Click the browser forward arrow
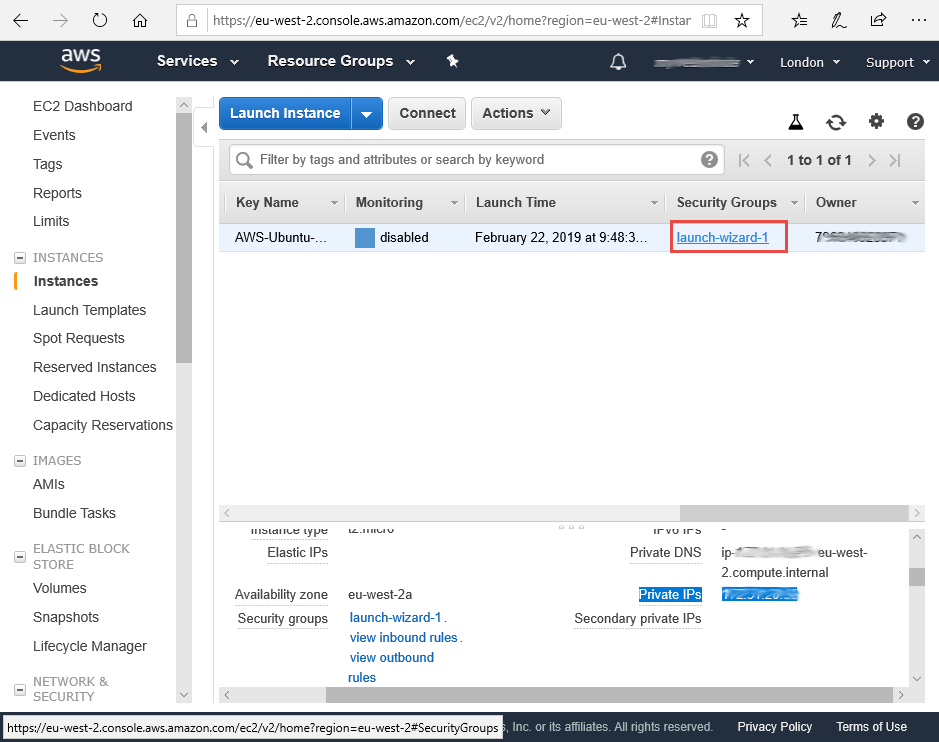939x742 pixels. 60,20
